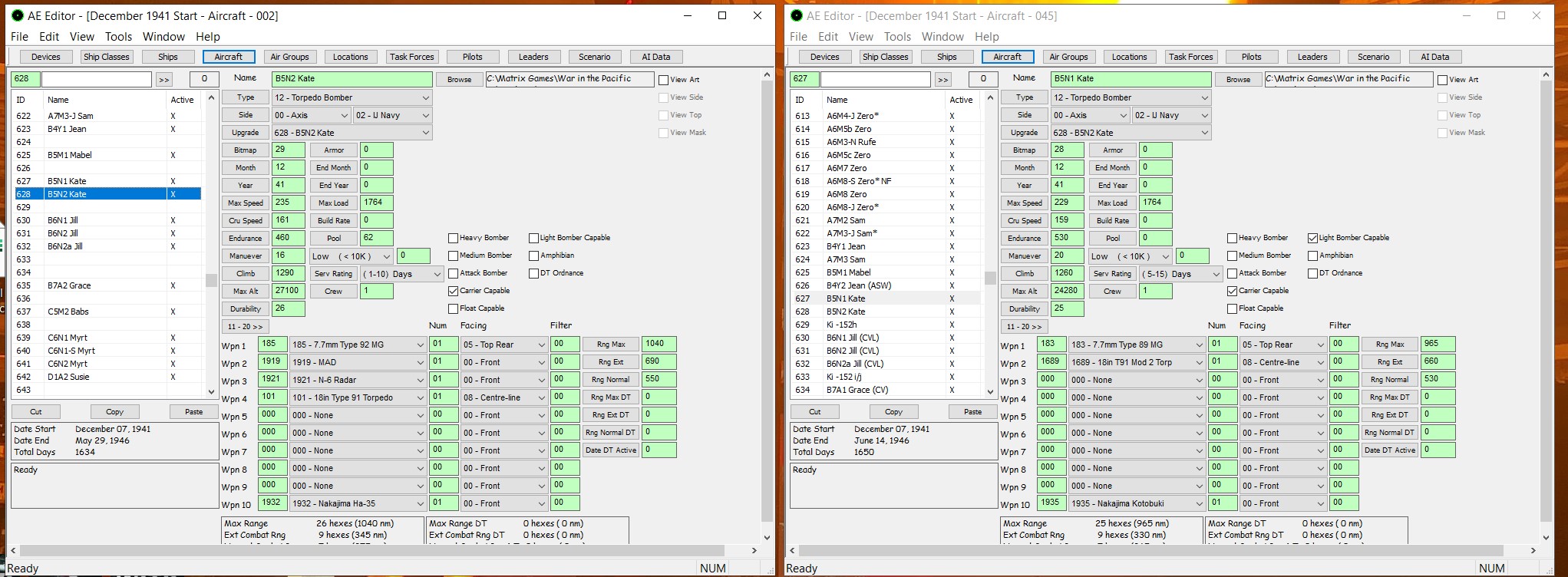Click the 11 - 20 >> button in left window

click(x=247, y=326)
